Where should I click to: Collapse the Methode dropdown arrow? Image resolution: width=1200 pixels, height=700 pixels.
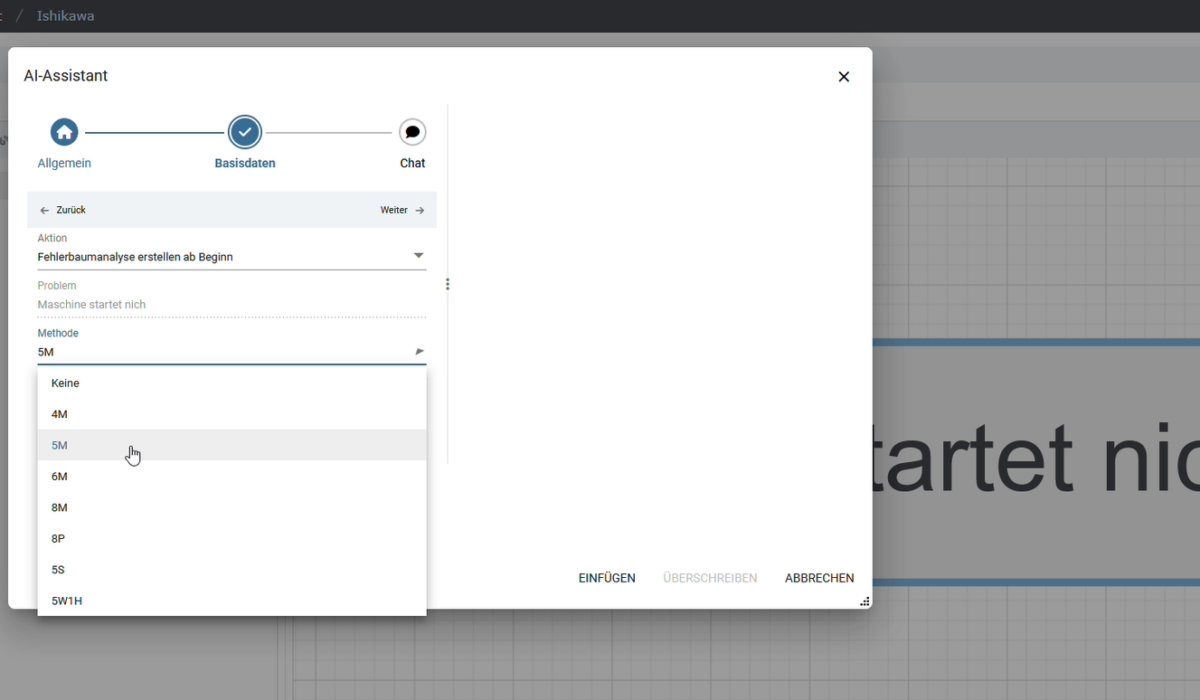point(419,352)
